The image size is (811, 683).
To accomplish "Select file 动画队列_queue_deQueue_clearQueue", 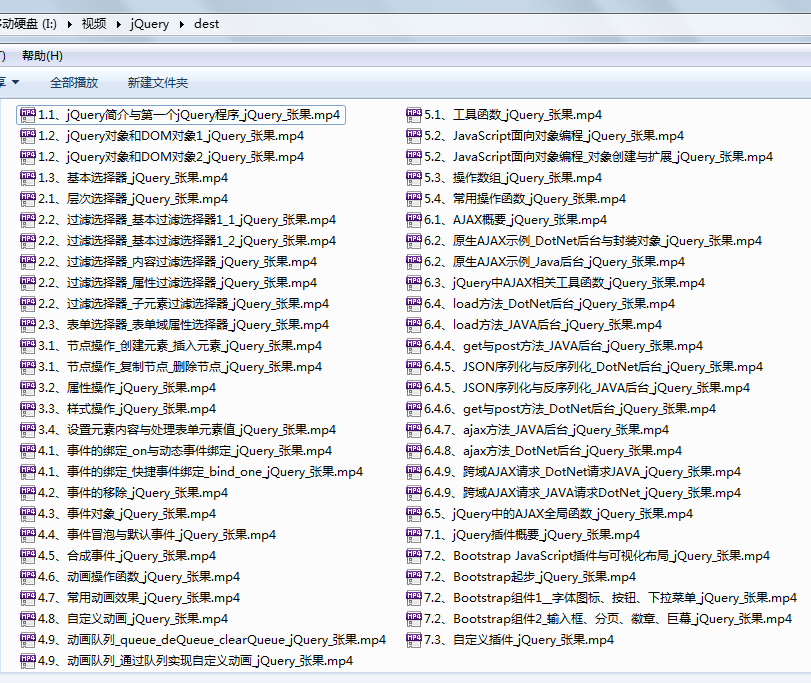I will coord(203,640).
